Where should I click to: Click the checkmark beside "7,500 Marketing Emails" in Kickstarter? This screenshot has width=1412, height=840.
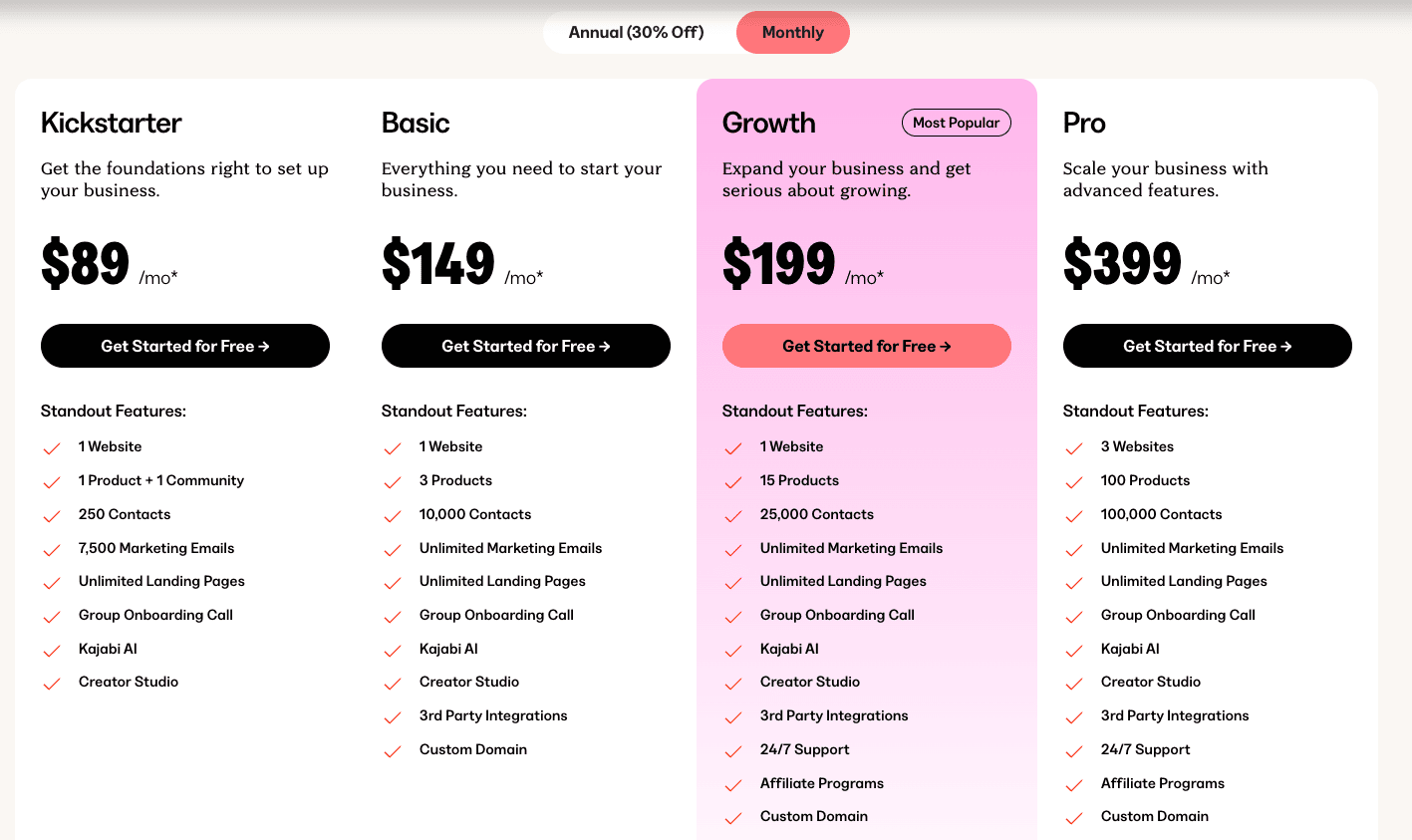coord(52,550)
